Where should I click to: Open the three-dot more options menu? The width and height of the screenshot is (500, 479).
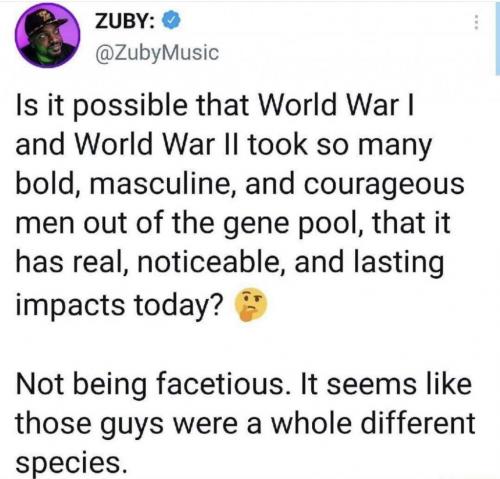pos(476,23)
